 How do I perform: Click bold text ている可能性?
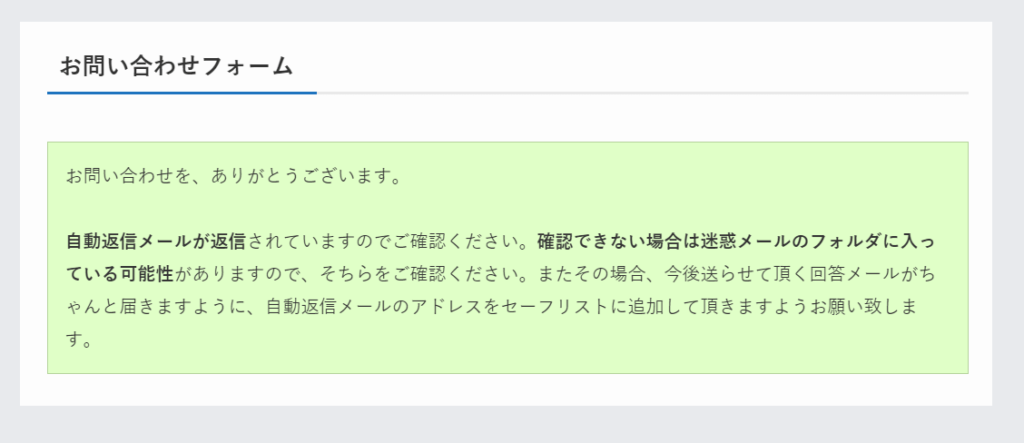click(x=120, y=274)
